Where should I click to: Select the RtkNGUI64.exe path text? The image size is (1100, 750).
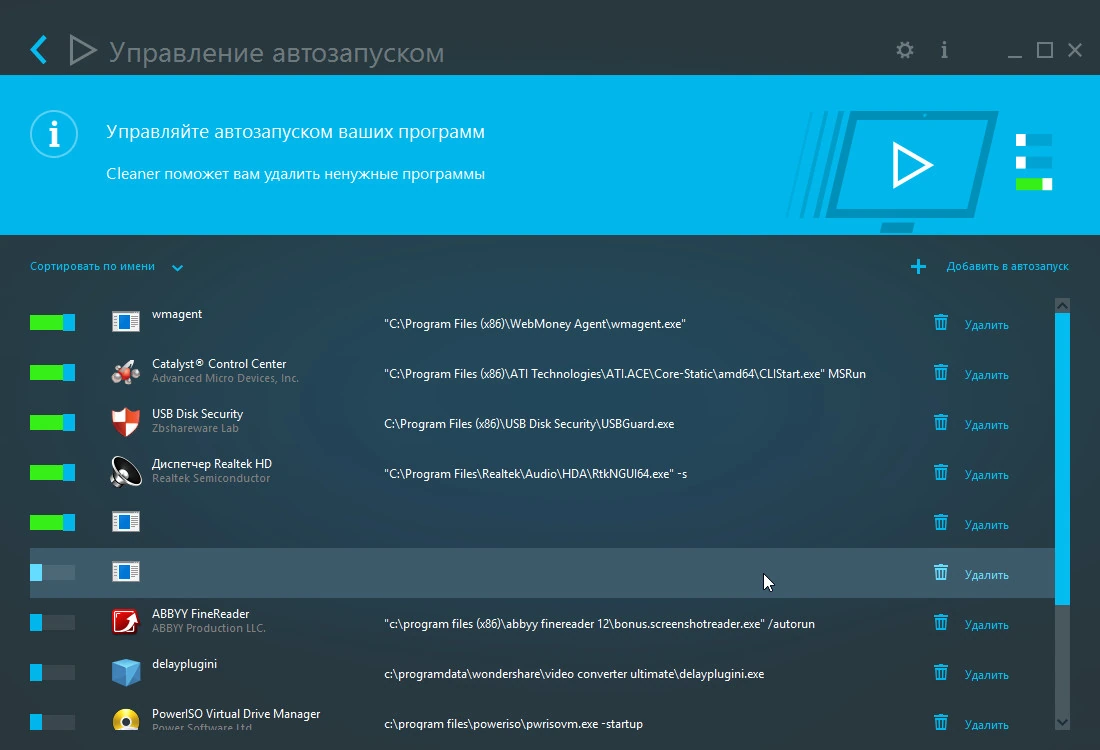[535, 474]
